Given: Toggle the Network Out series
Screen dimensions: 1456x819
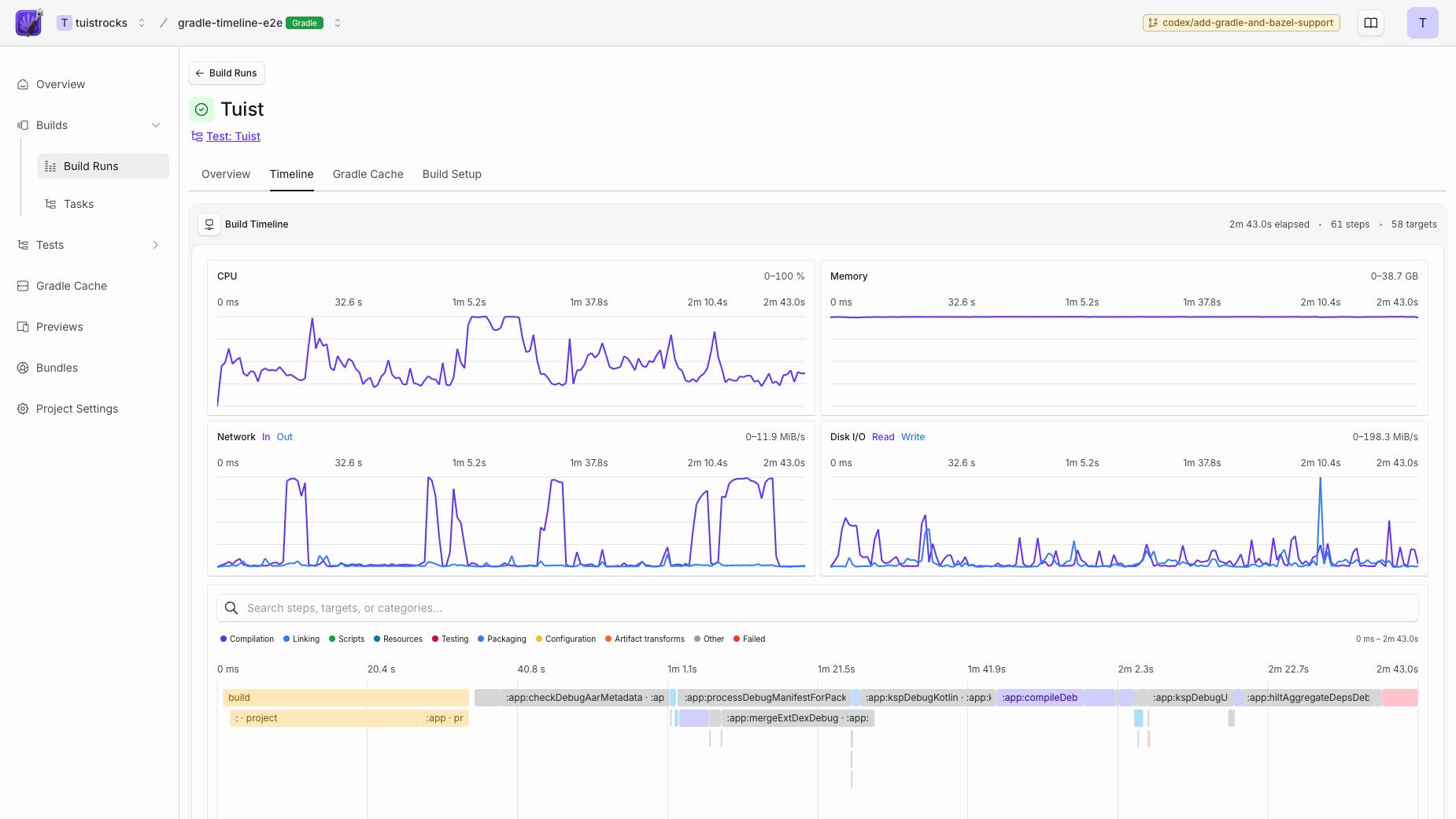Looking at the screenshot, I should click(x=284, y=437).
